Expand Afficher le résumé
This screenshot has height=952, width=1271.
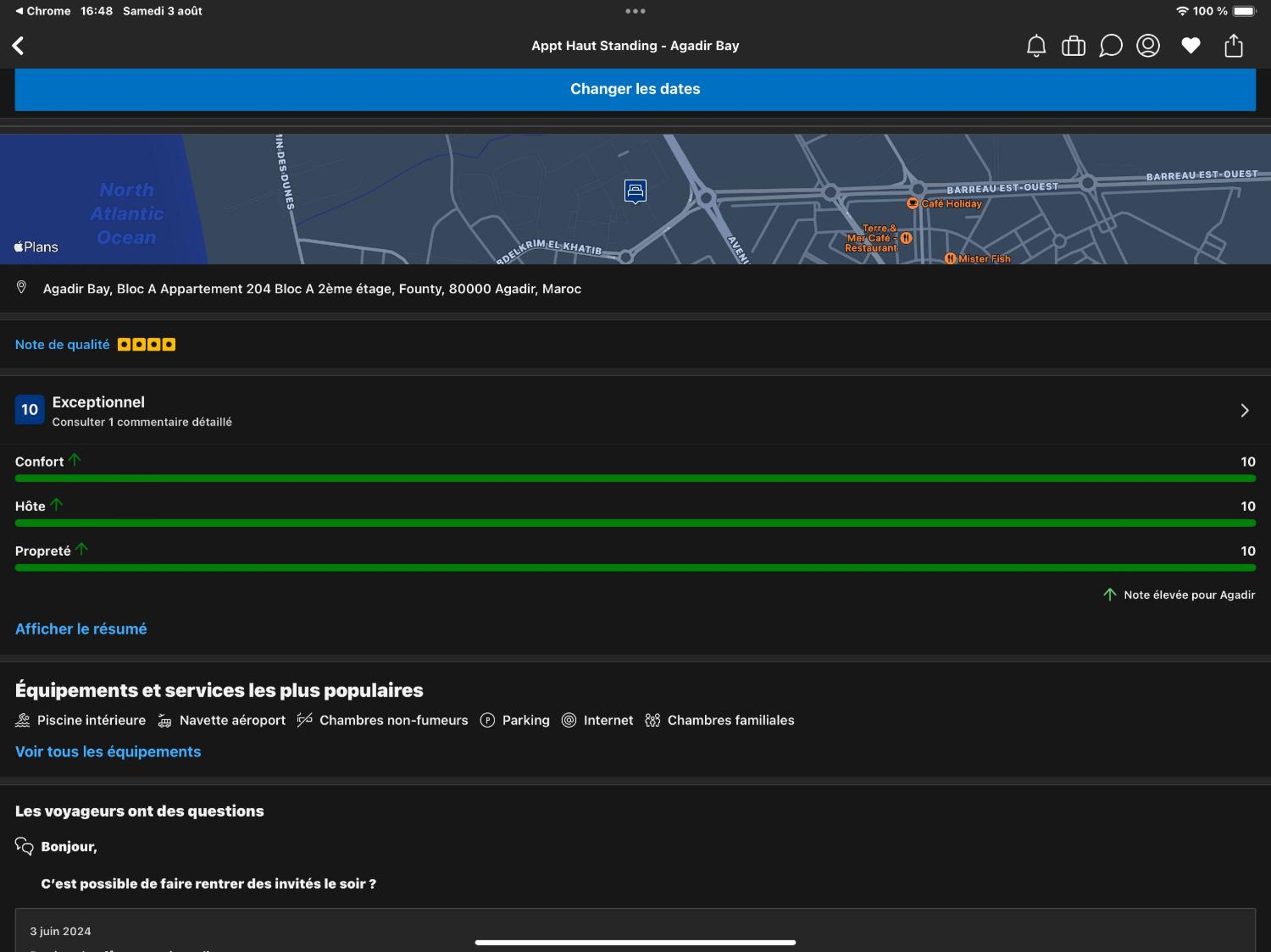tap(81, 629)
